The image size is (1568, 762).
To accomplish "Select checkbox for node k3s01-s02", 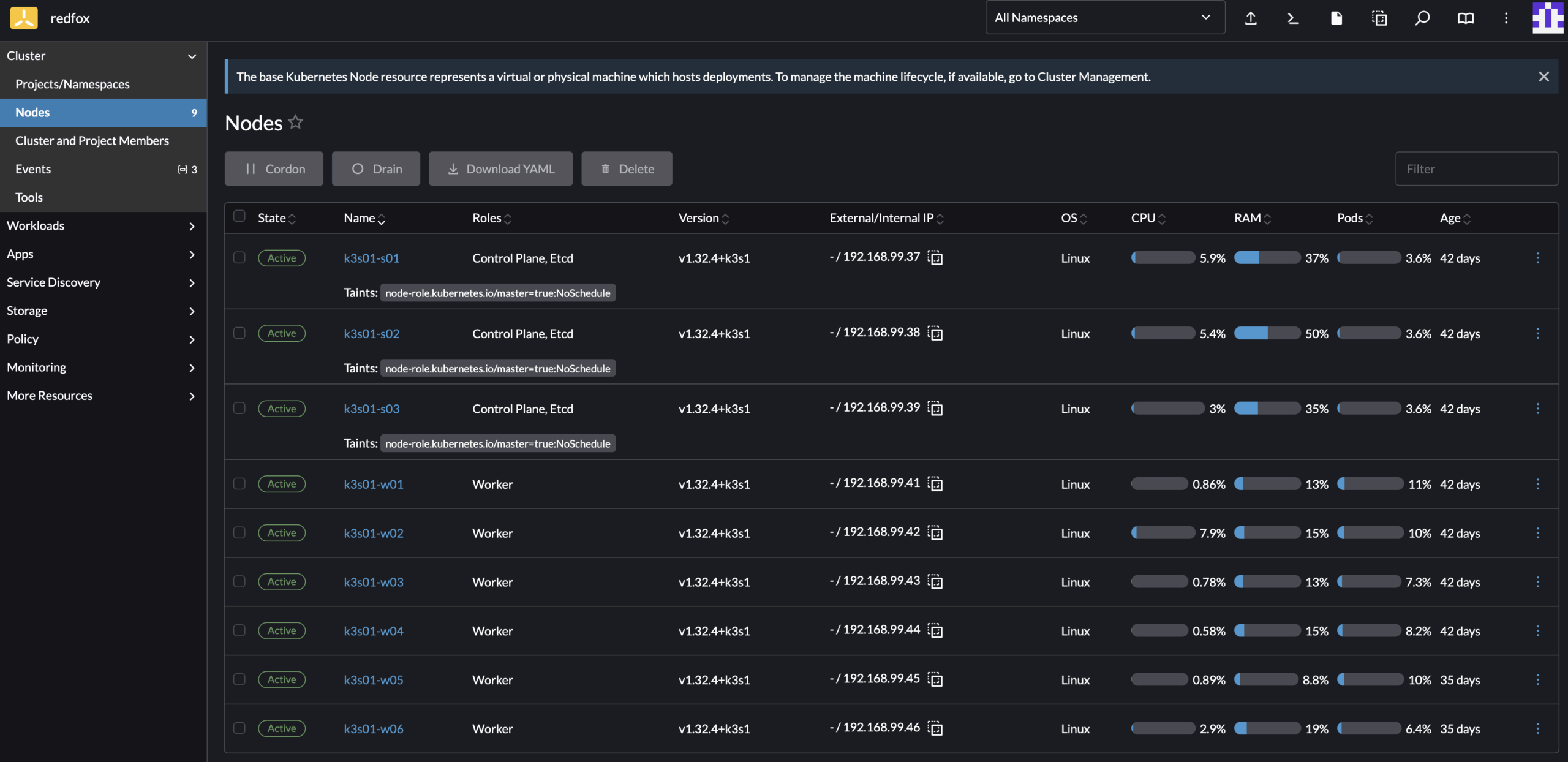I will [x=239, y=333].
